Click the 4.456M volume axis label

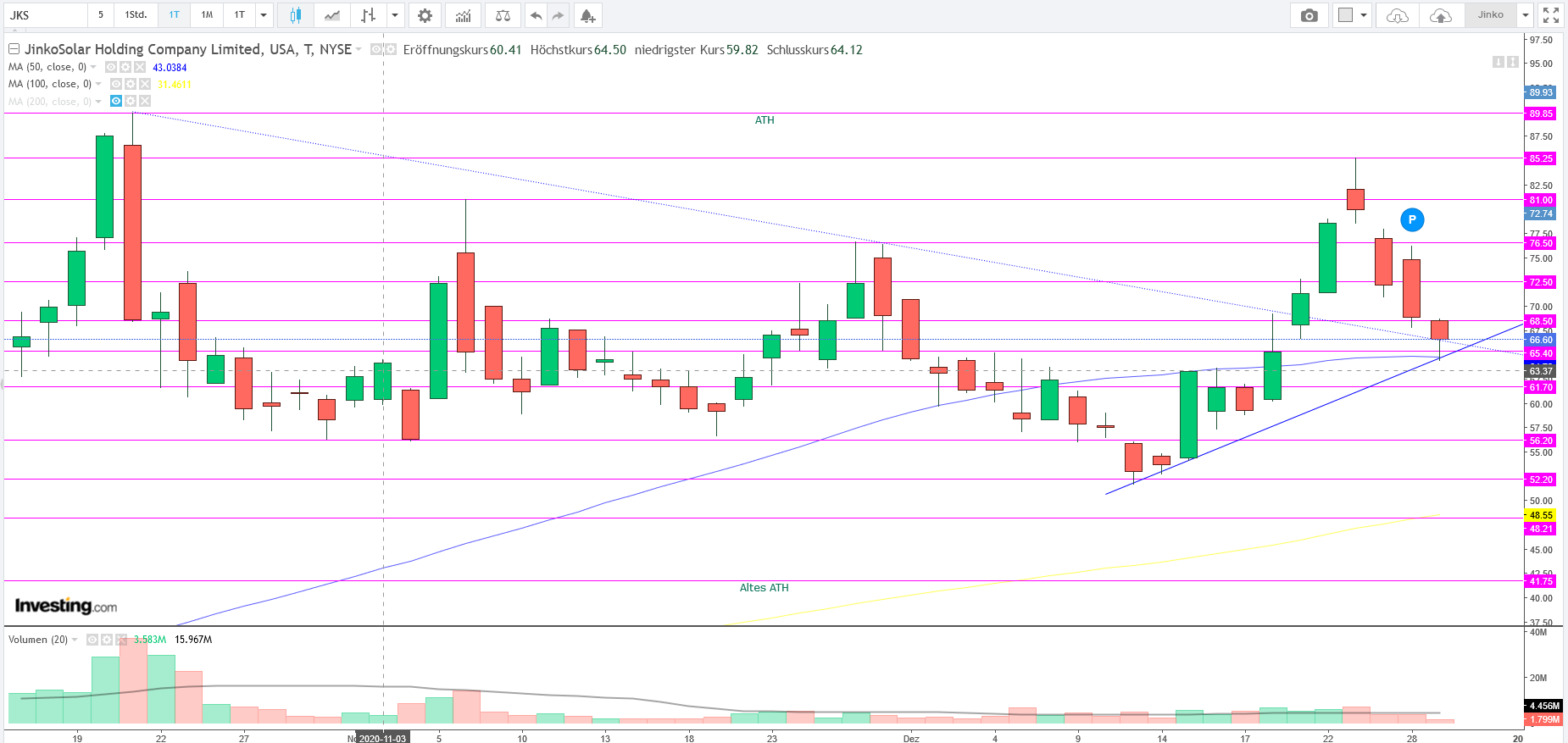tap(1543, 706)
